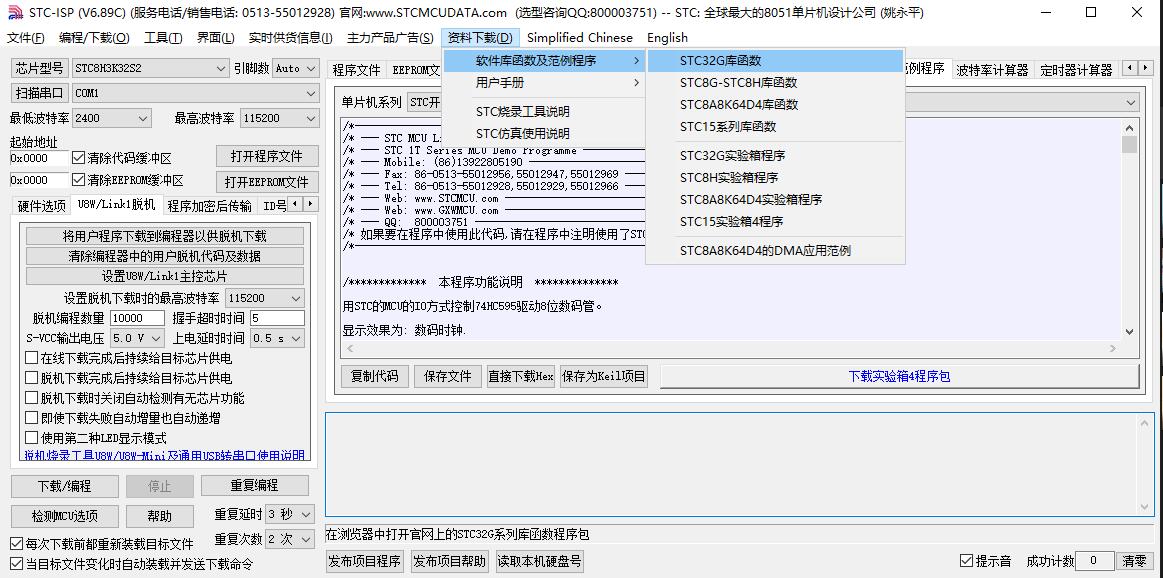Enable 脱机下载完成后持续给目标芯片供电
This screenshot has width=1163, height=578.
click(31, 378)
